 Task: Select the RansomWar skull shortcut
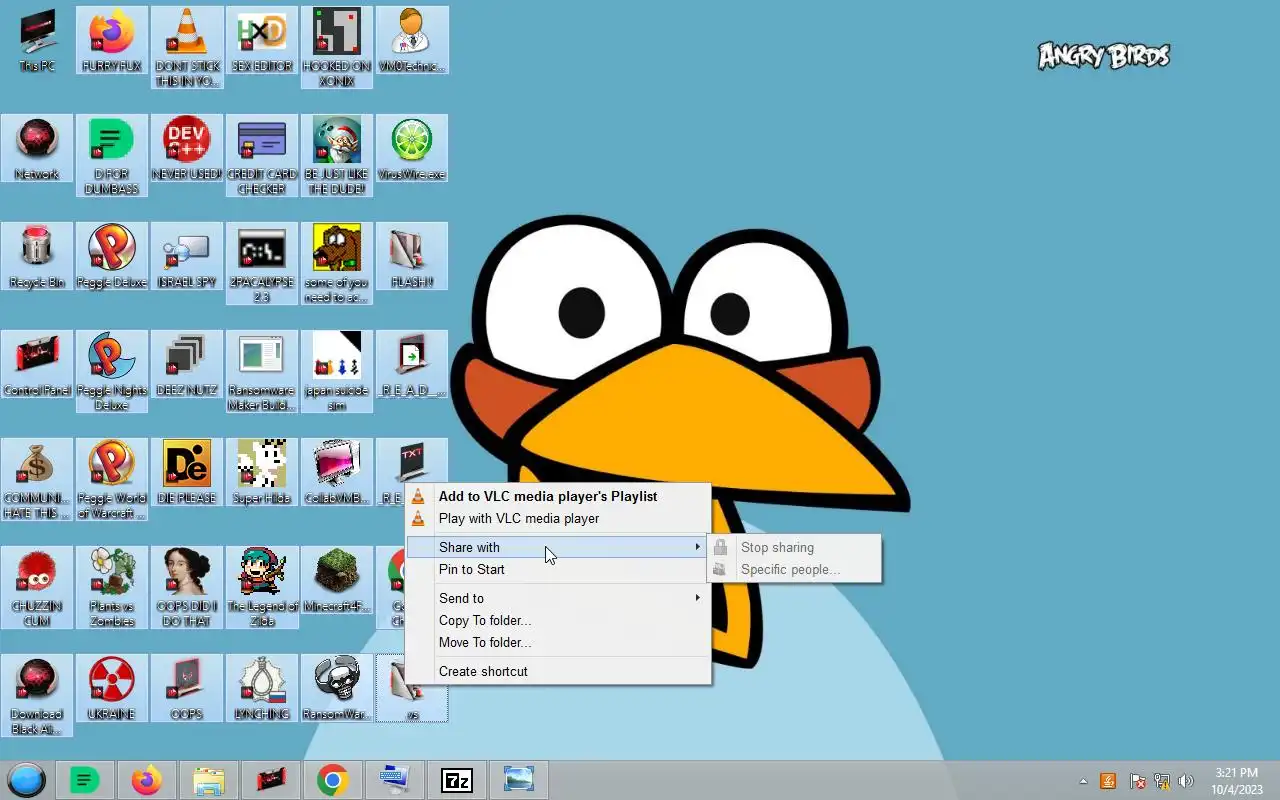tap(337, 689)
